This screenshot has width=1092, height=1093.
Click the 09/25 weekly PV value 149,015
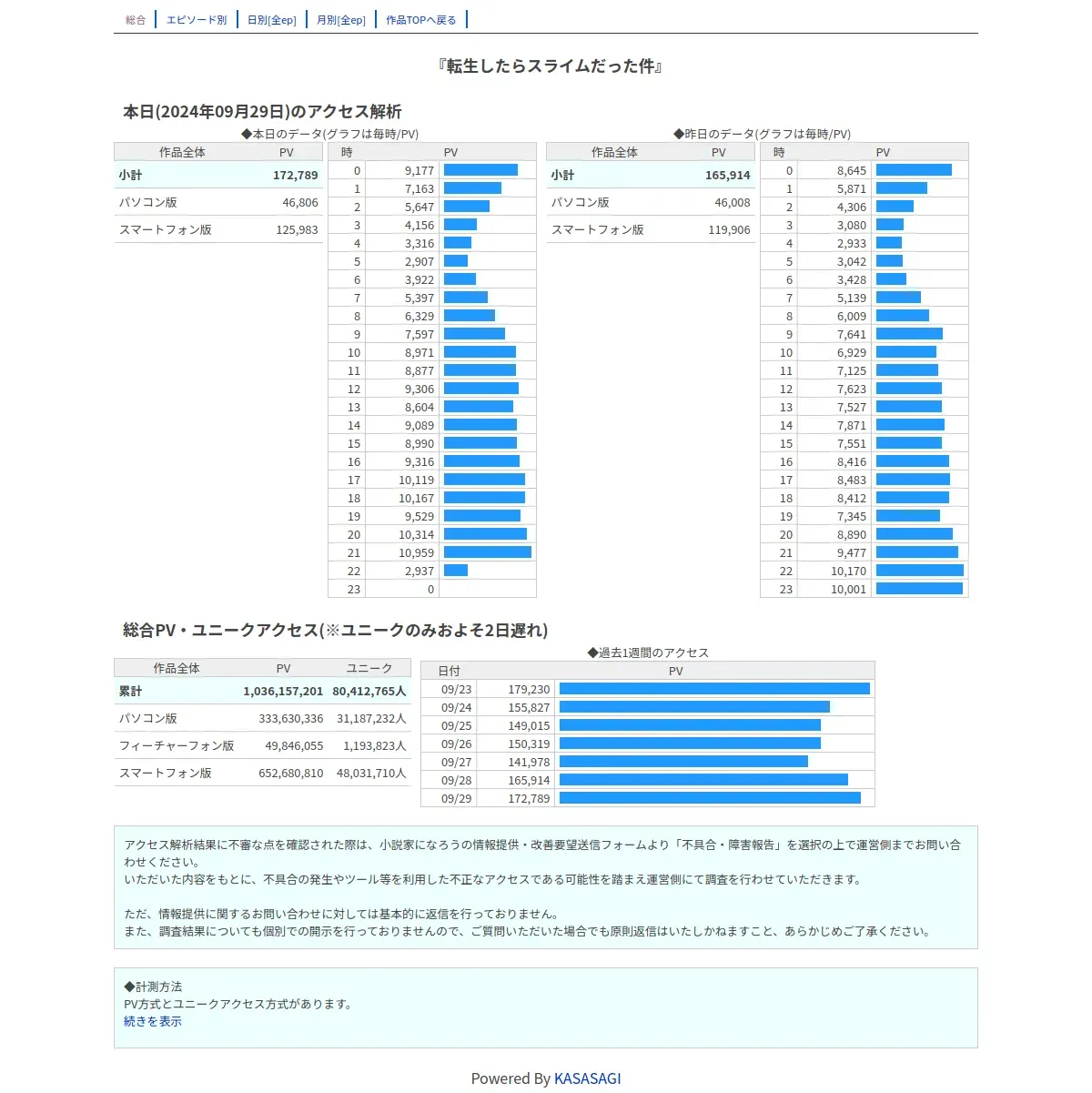click(529, 726)
